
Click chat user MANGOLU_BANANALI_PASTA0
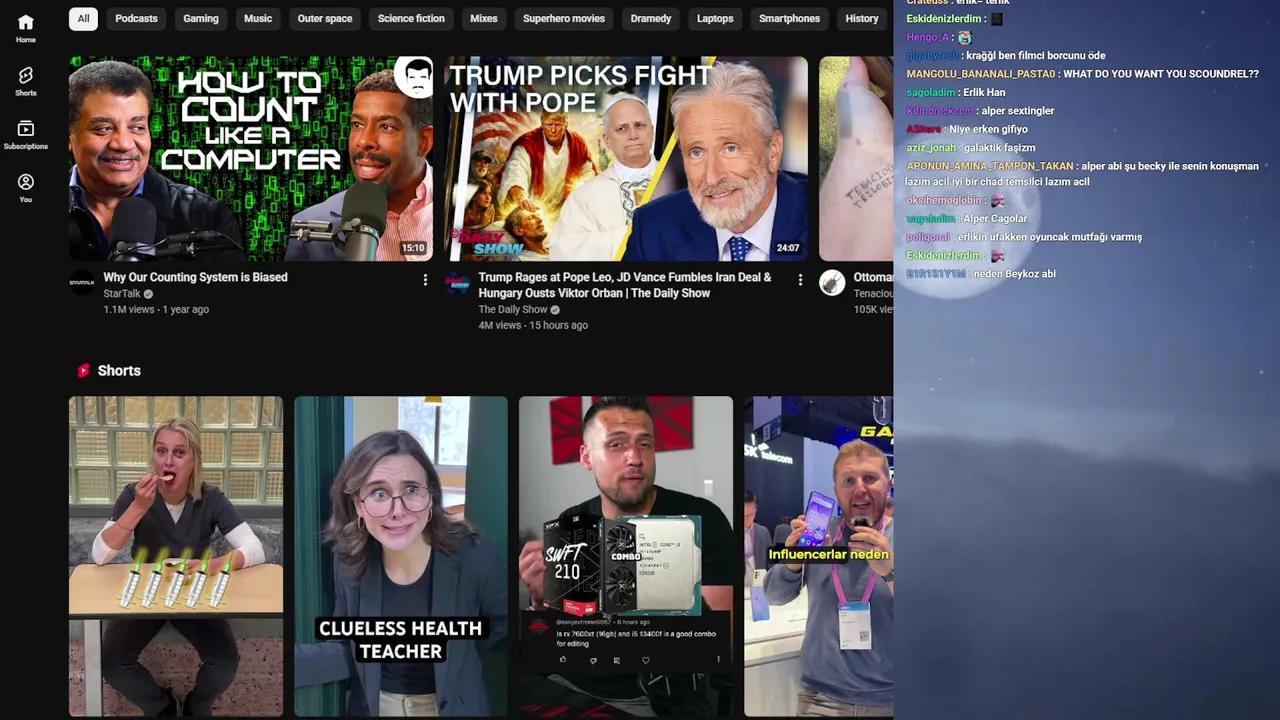click(980, 74)
